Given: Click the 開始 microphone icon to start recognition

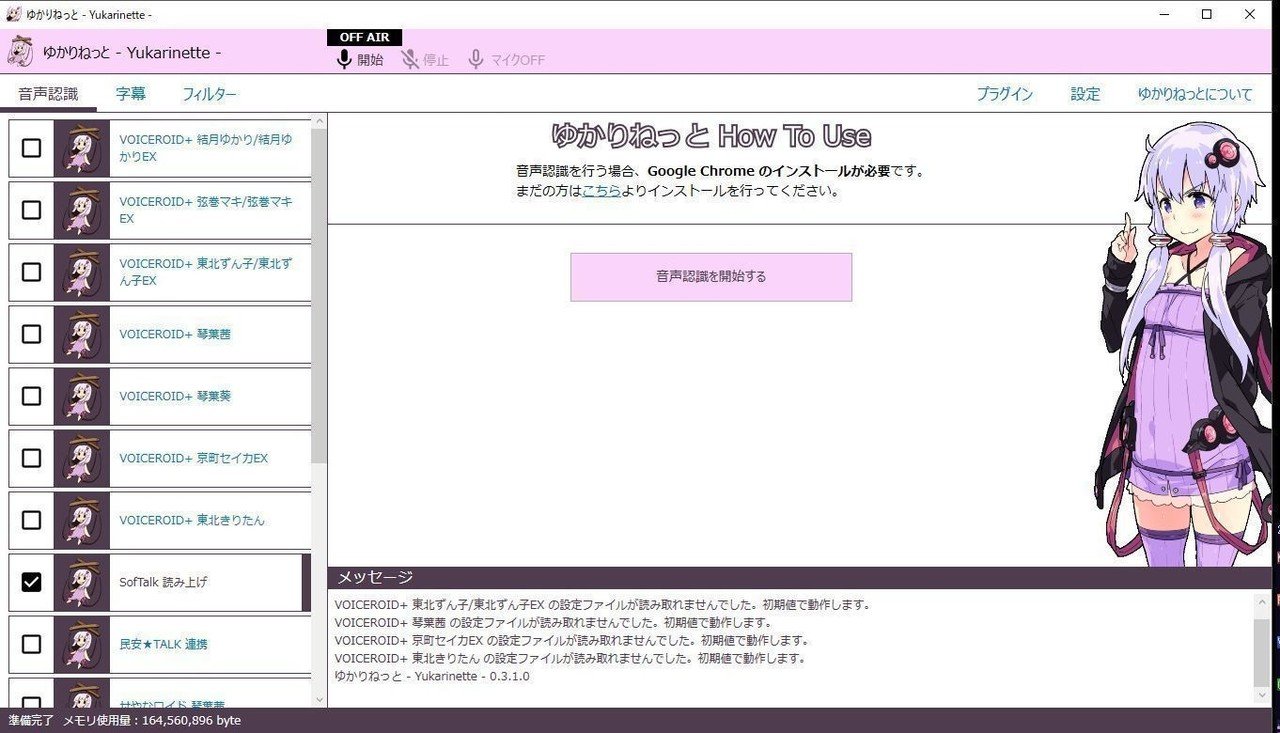Looking at the screenshot, I should 344,58.
